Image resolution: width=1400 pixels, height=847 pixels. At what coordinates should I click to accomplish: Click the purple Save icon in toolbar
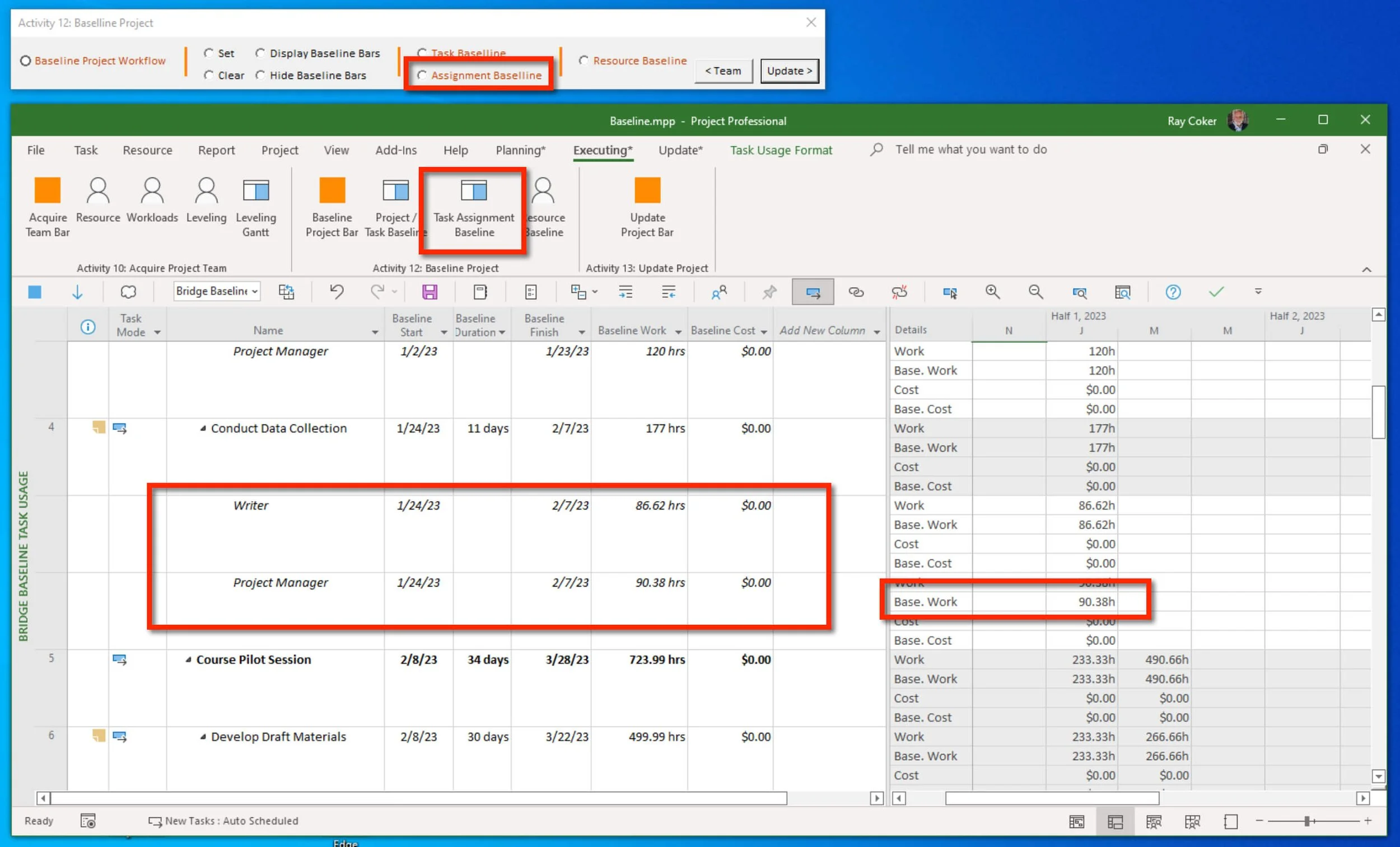[430, 292]
